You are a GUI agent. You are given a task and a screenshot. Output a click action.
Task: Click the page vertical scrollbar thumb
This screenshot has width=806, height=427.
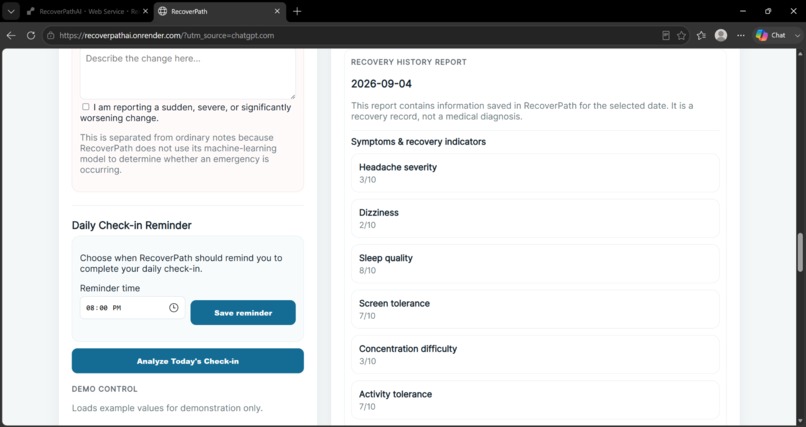[x=800, y=252]
